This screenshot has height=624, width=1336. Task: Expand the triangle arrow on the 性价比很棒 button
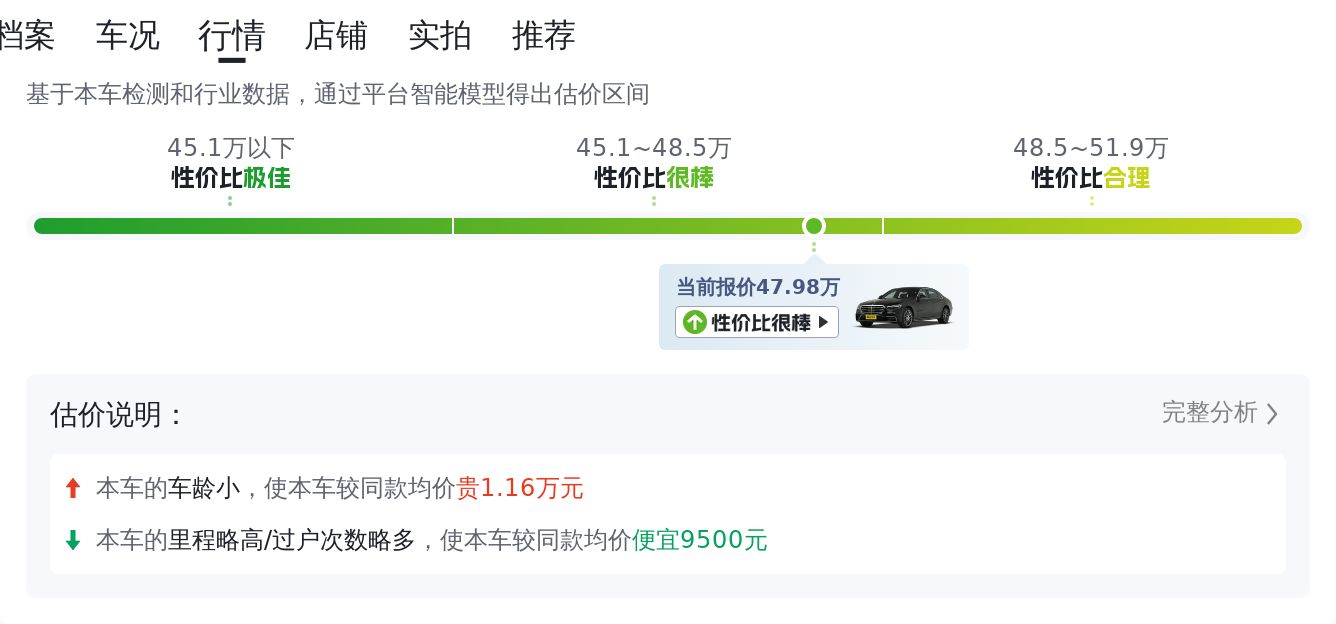click(824, 322)
